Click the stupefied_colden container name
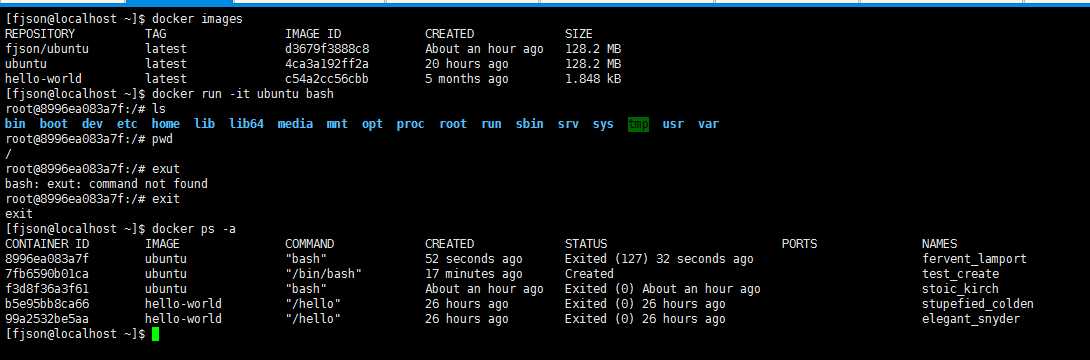Screen dimensions: 1090x360 click(x=977, y=304)
